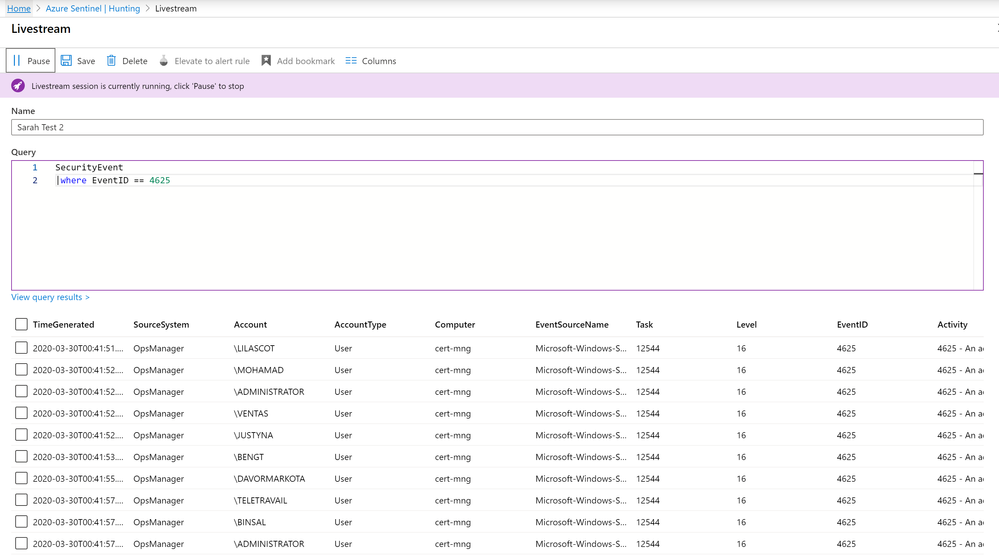Click the purple rocket livestream status icon

point(18,86)
